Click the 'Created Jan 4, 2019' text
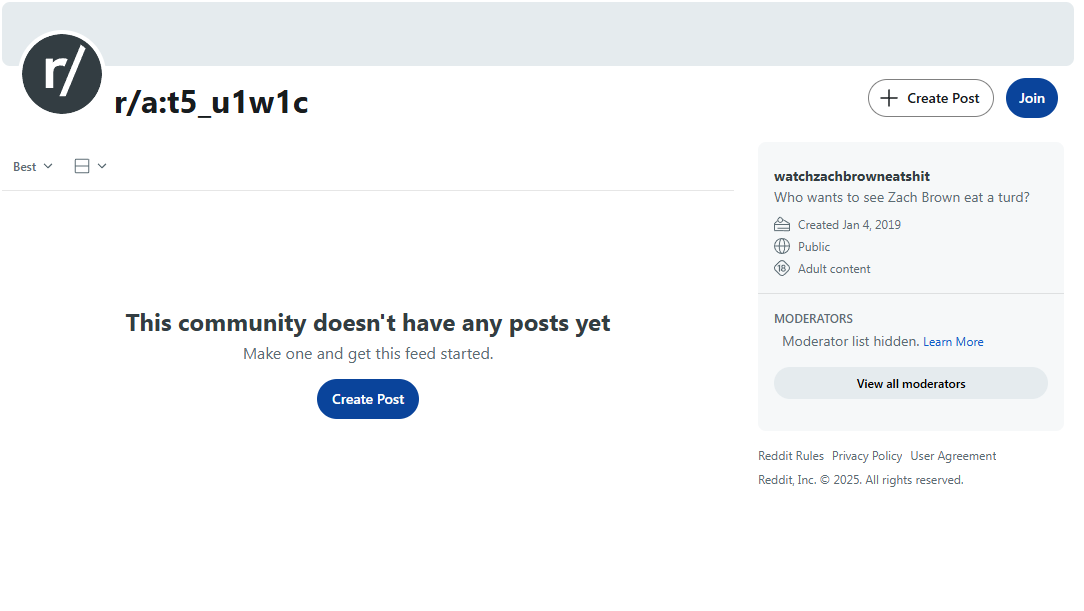 click(849, 225)
